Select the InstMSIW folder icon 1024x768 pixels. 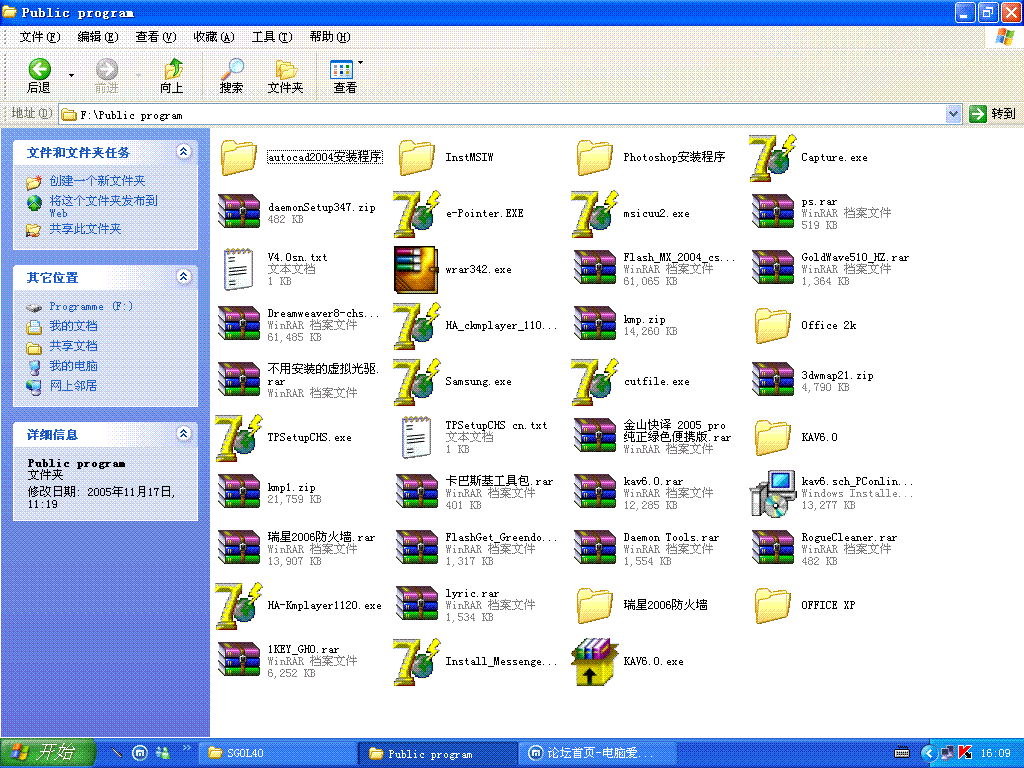pos(417,157)
